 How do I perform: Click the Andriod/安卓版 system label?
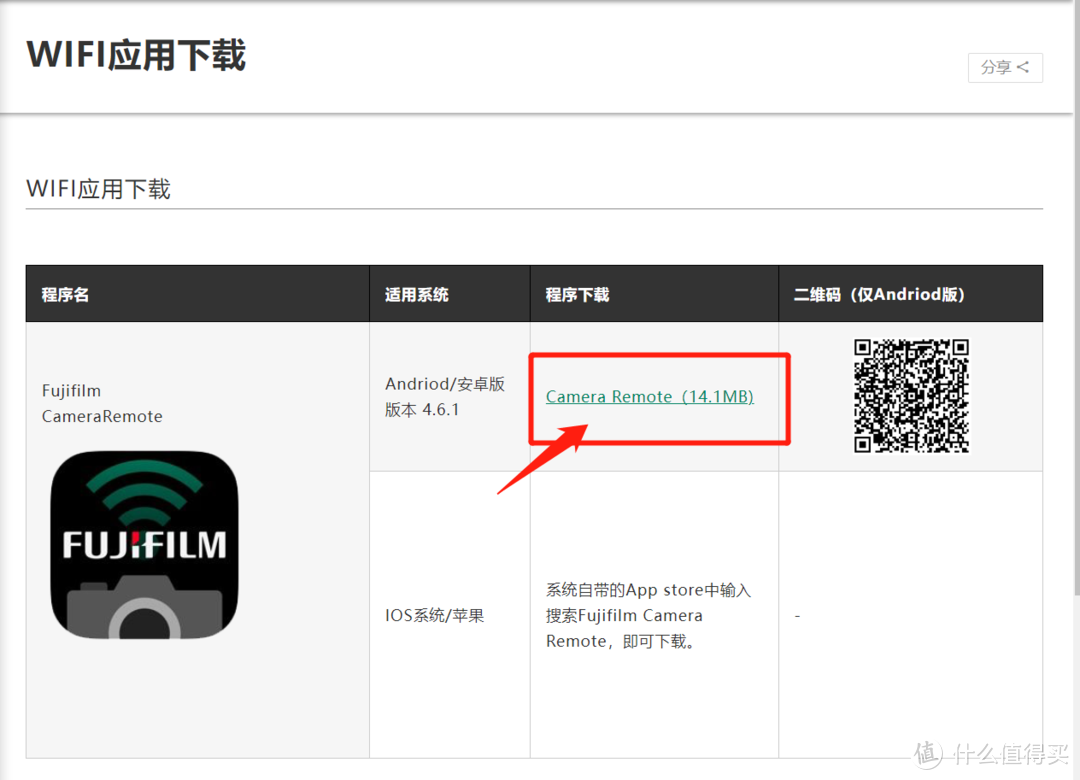(x=444, y=384)
